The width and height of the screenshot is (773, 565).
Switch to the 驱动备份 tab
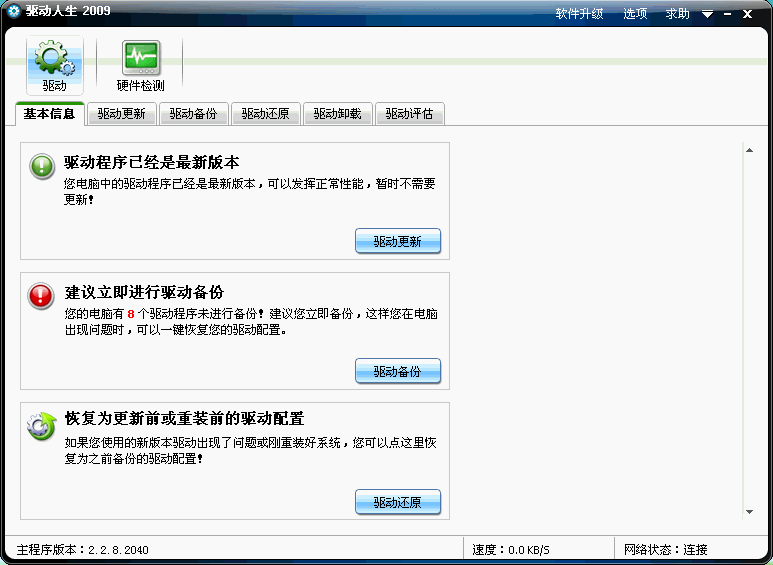[x=193, y=114]
